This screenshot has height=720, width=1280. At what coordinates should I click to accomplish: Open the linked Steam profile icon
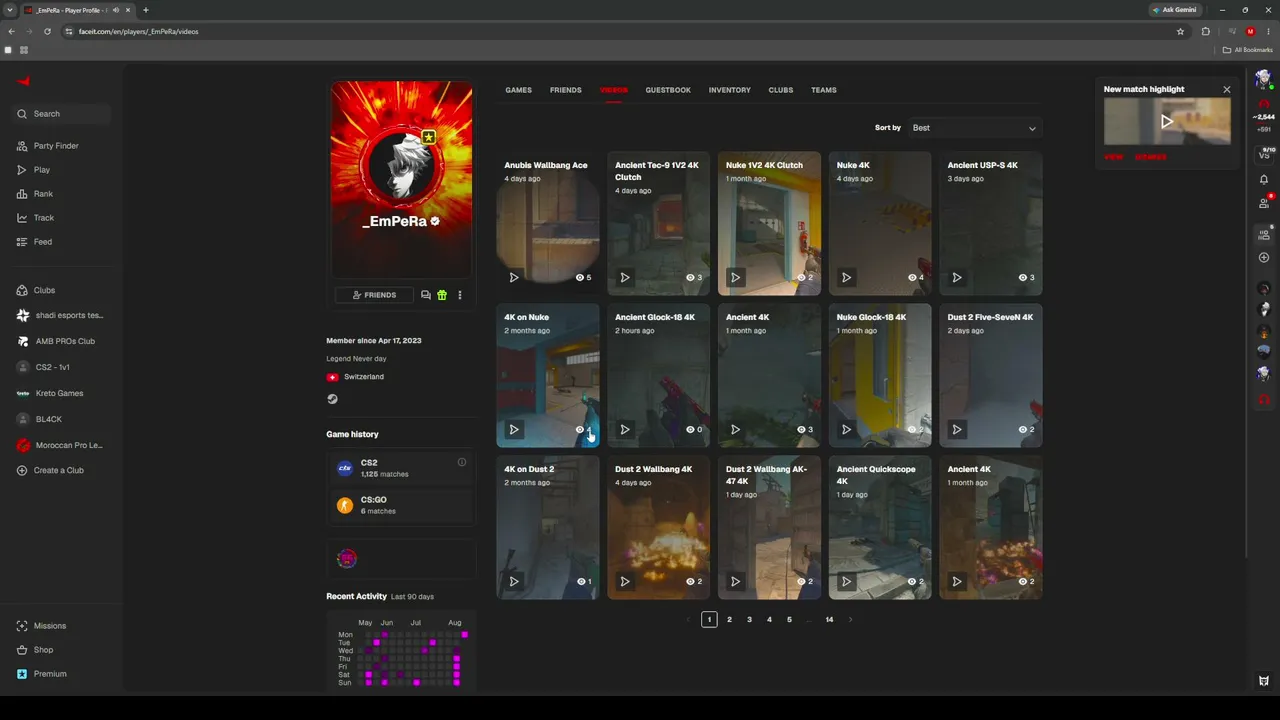(332, 399)
